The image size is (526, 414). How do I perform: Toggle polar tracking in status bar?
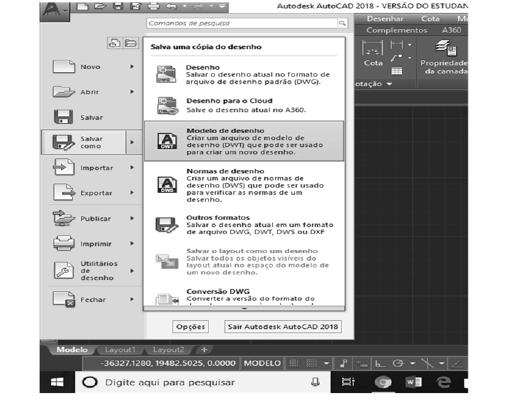point(398,363)
